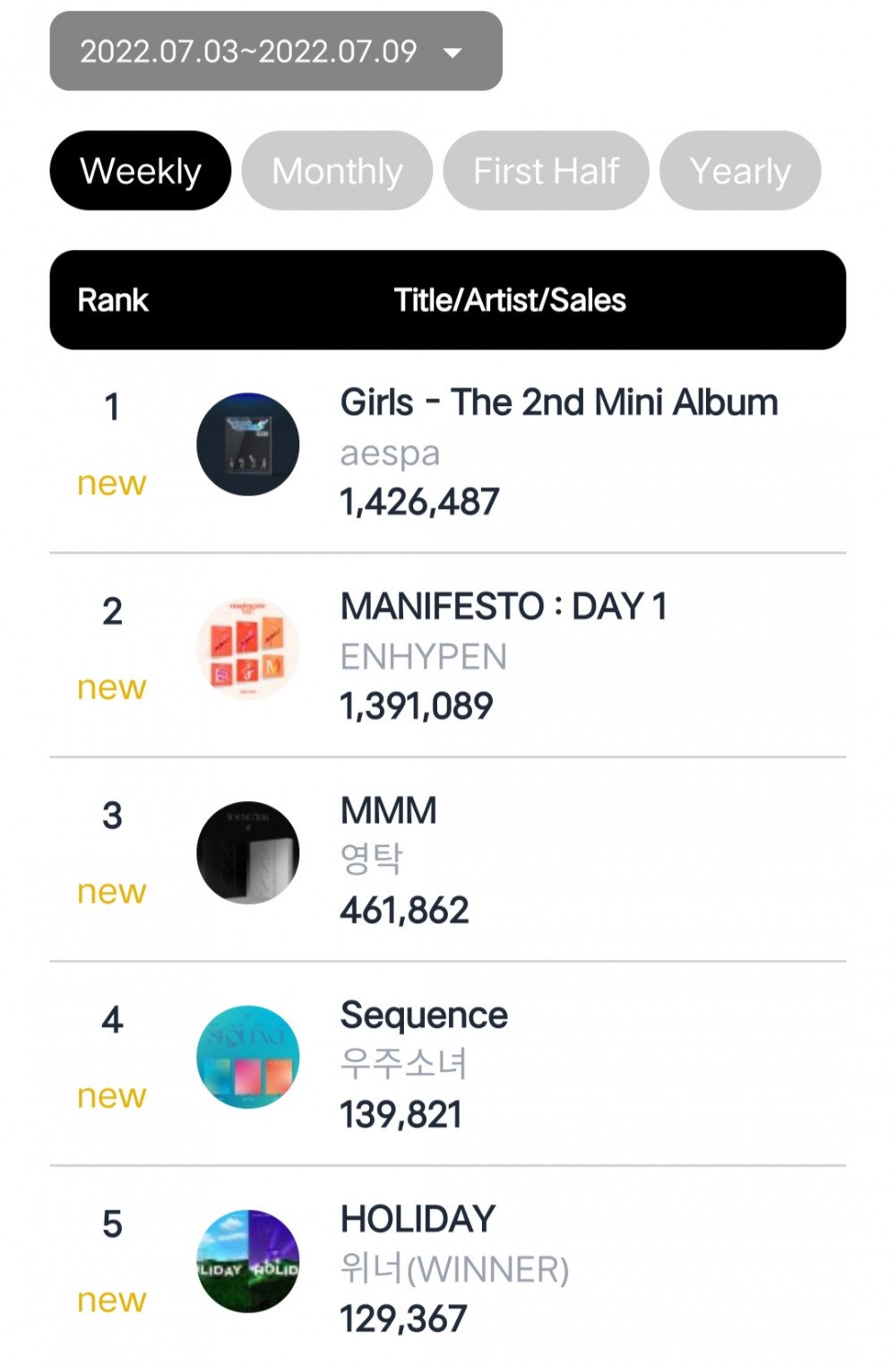Click the artist name 위너(WINNER)
Viewport: 896px width, 1365px height.
455,1269
